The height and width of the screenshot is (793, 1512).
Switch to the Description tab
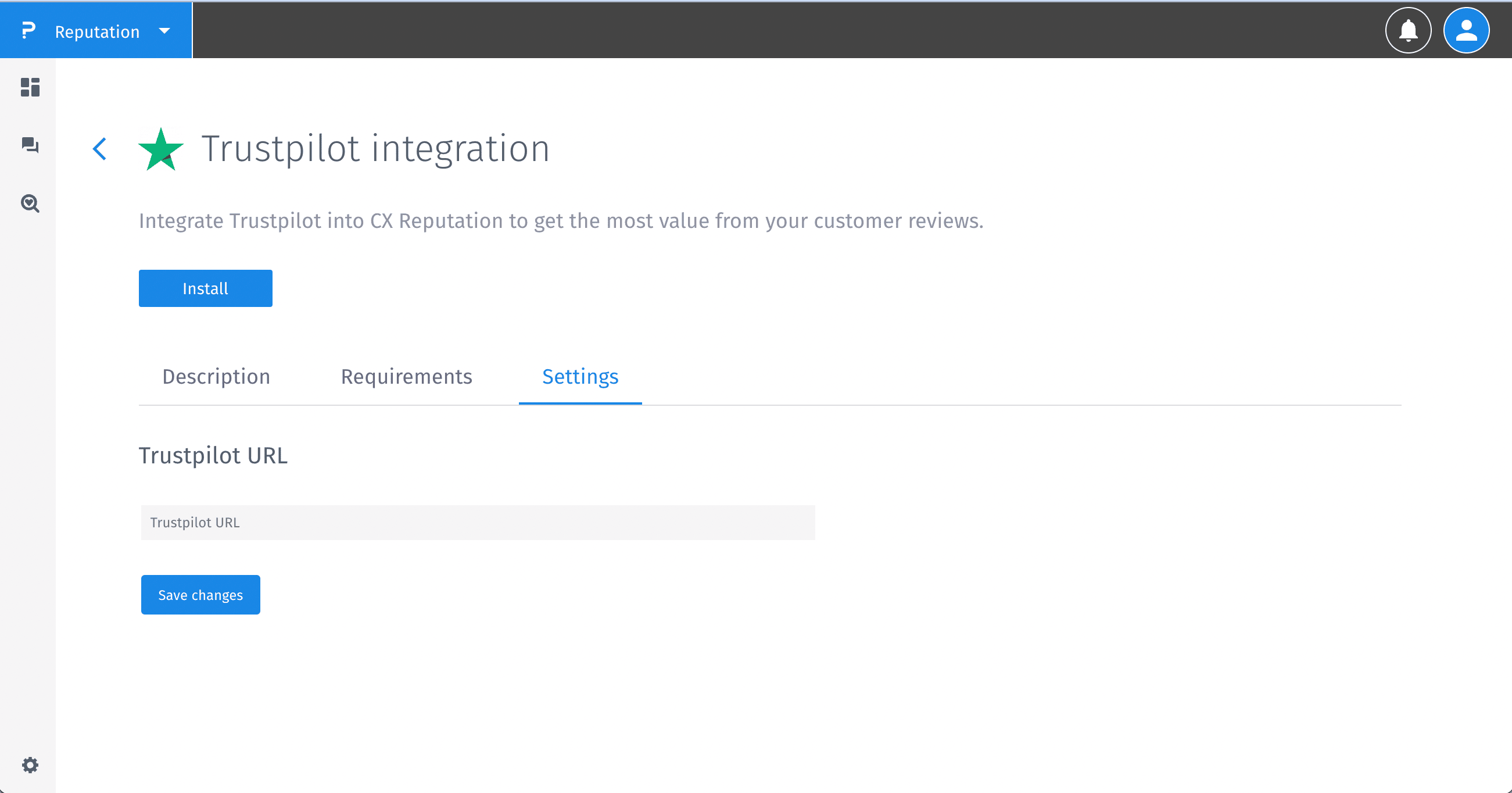pyautogui.click(x=216, y=377)
